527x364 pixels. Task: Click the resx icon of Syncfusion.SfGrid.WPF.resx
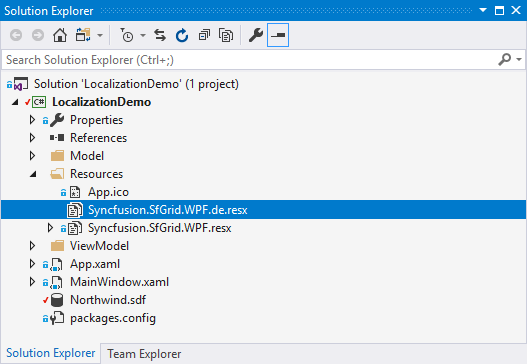(x=75, y=228)
